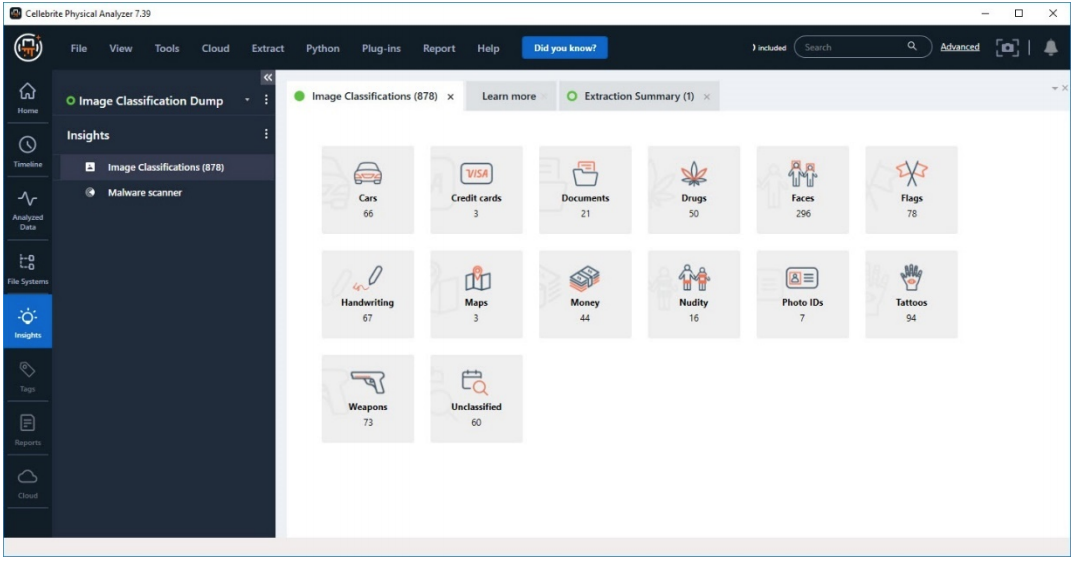Select Image Classifications (878) in Insights list
1076x562 pixels.
167,167
